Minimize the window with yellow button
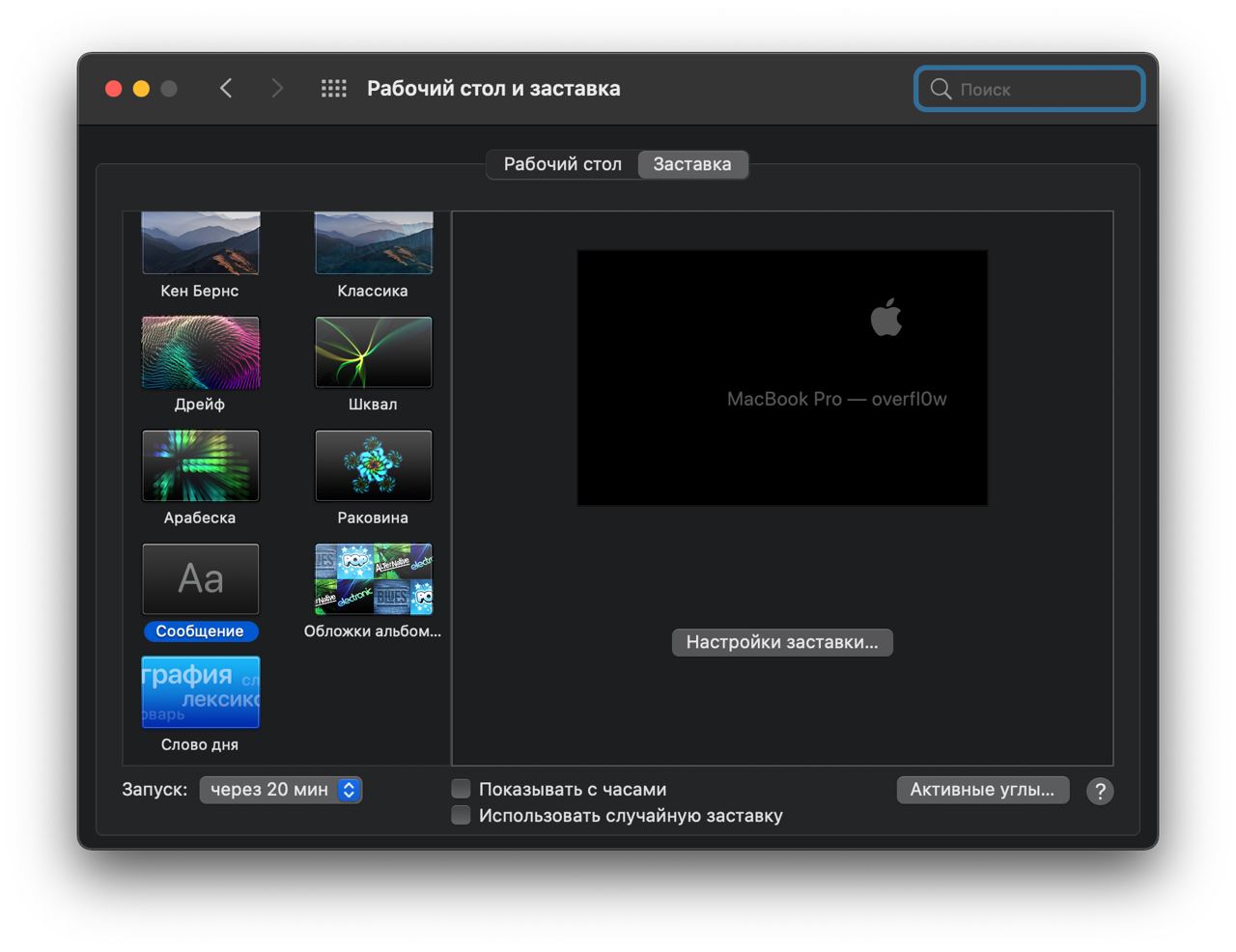 pos(141,89)
